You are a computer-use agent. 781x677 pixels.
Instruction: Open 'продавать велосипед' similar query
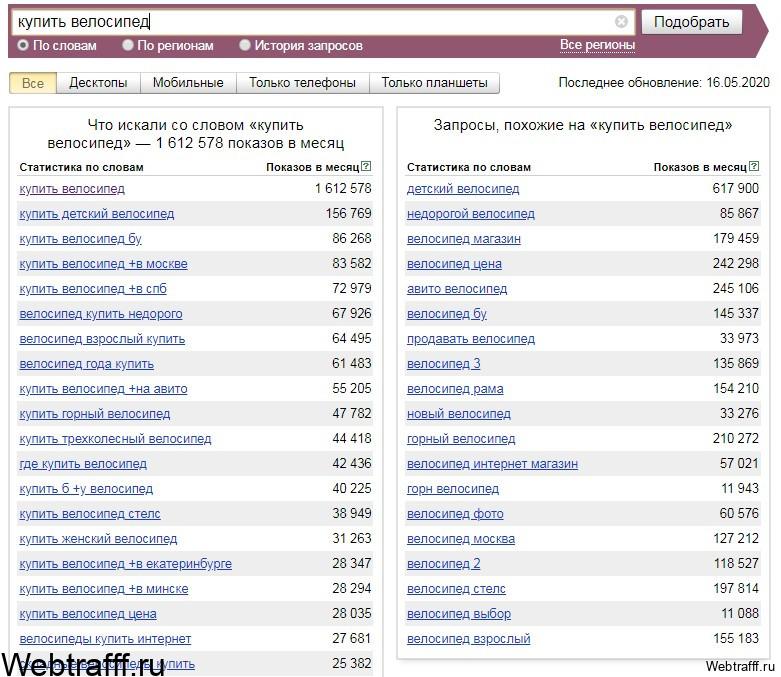pos(471,339)
